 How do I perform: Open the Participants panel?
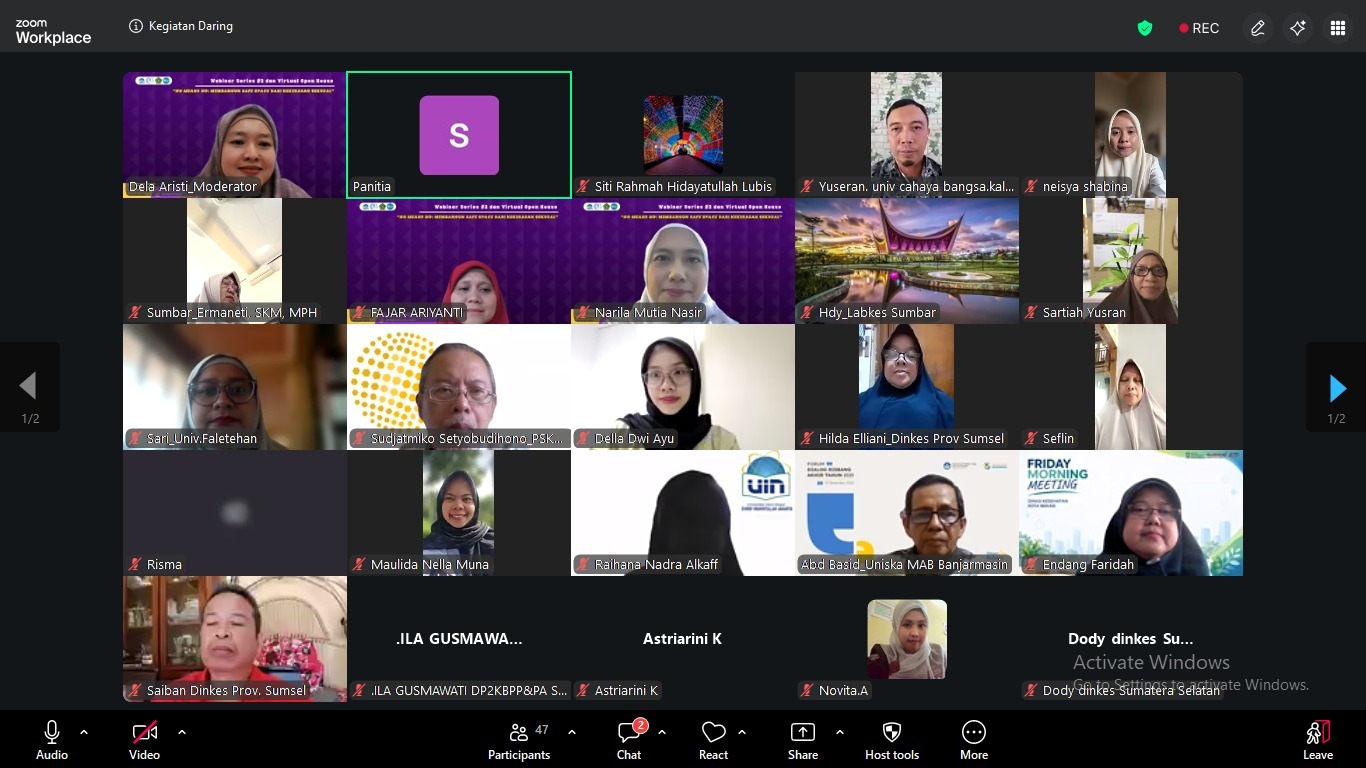[x=518, y=741]
